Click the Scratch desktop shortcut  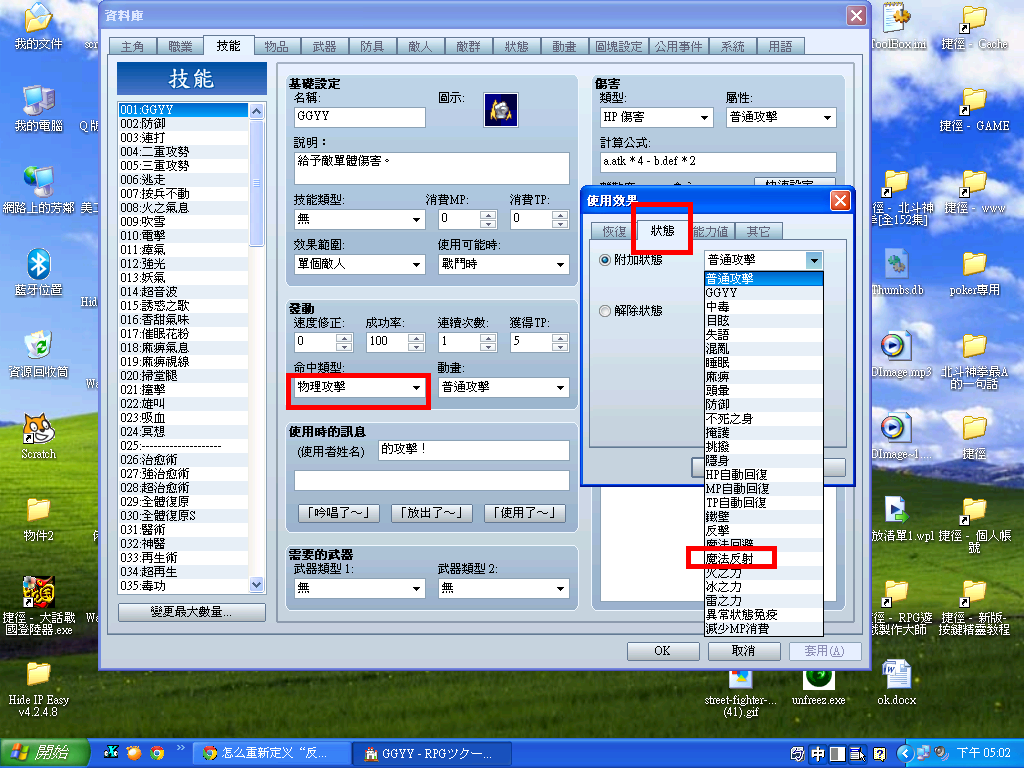coord(39,436)
